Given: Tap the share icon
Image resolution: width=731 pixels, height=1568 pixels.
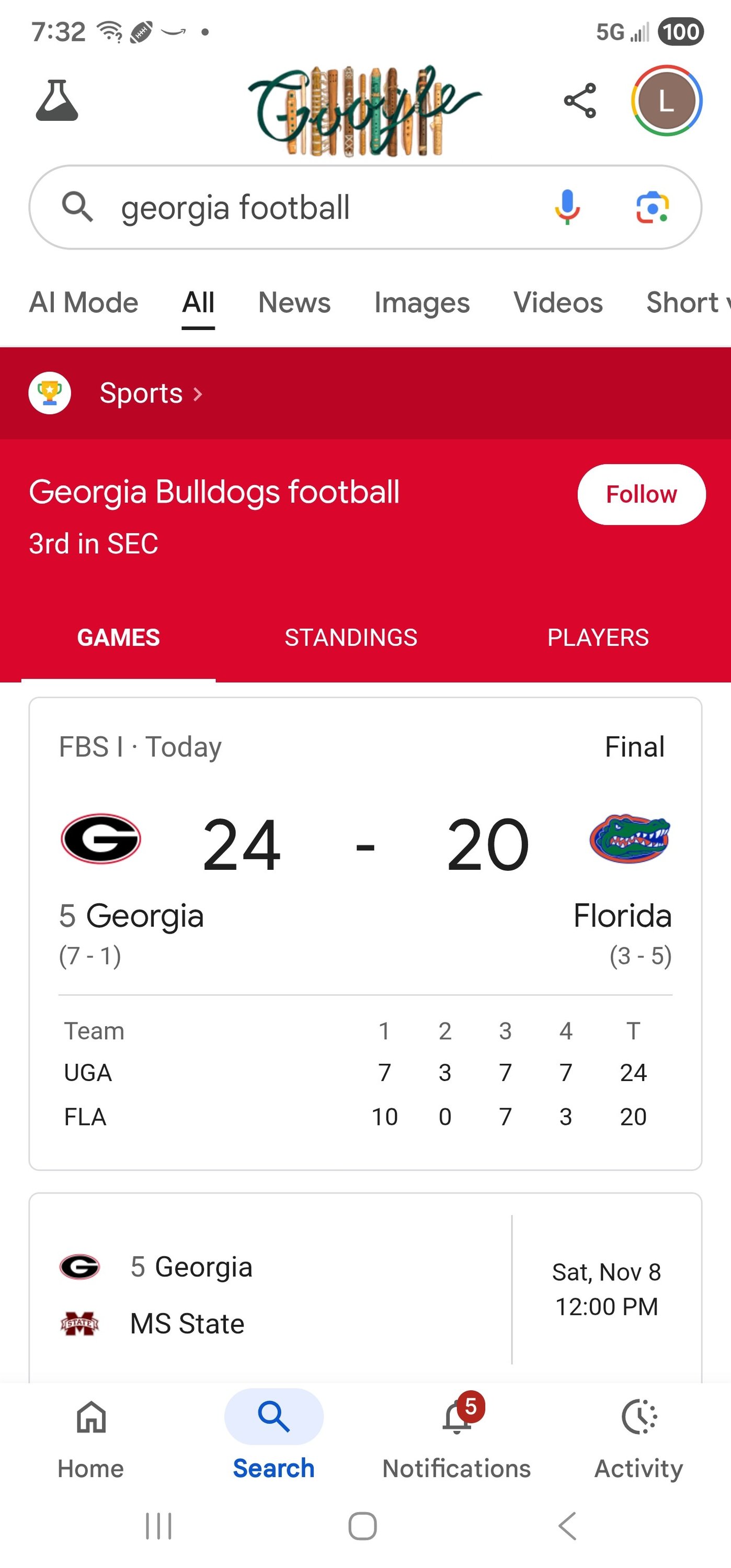Looking at the screenshot, I should 580,100.
